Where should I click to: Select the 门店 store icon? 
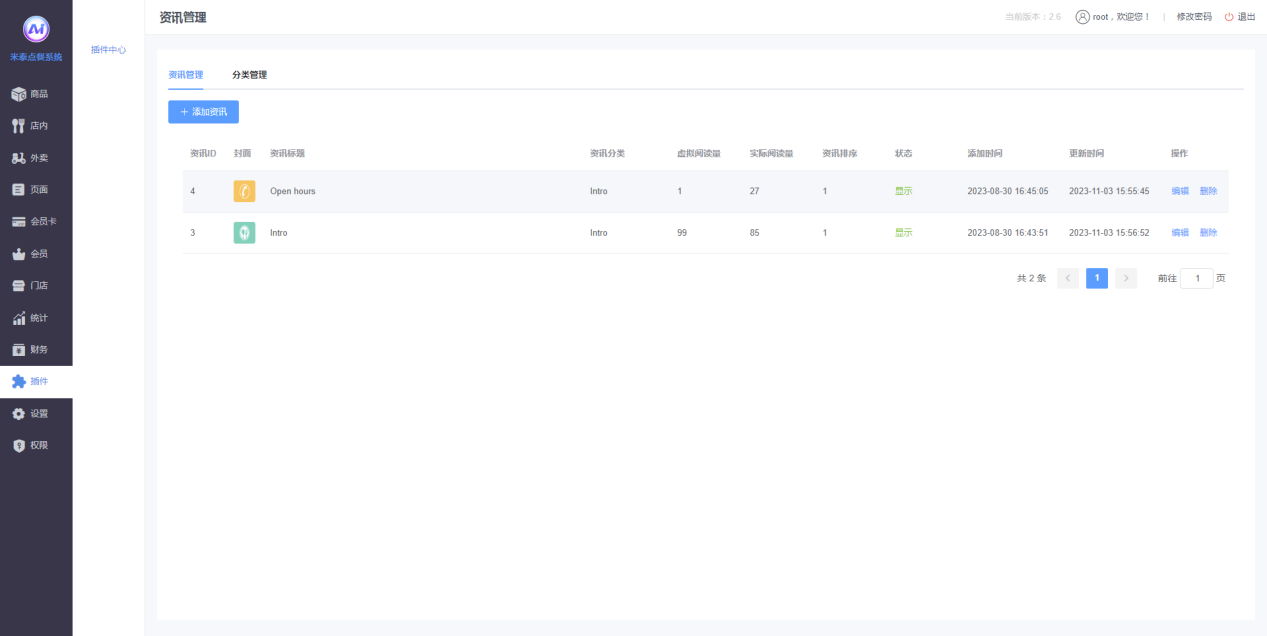tap(18, 286)
